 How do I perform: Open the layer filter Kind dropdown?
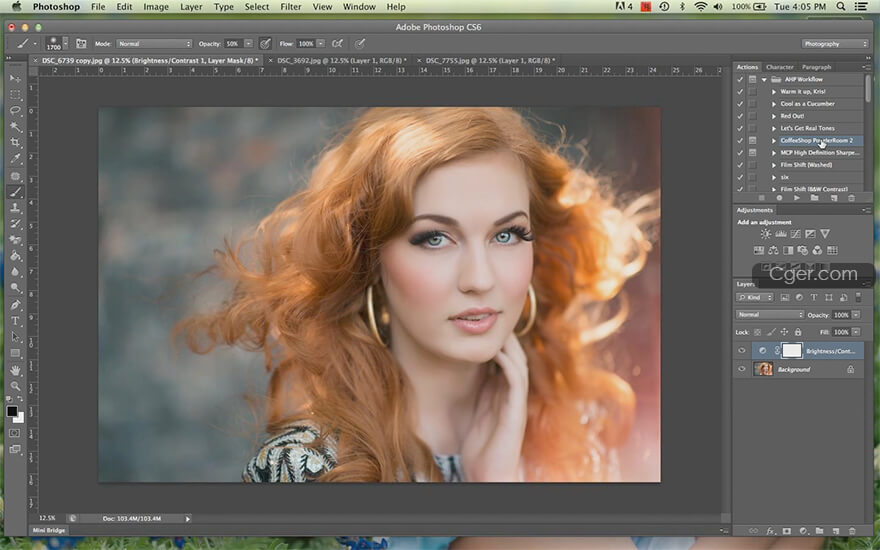[x=755, y=297]
